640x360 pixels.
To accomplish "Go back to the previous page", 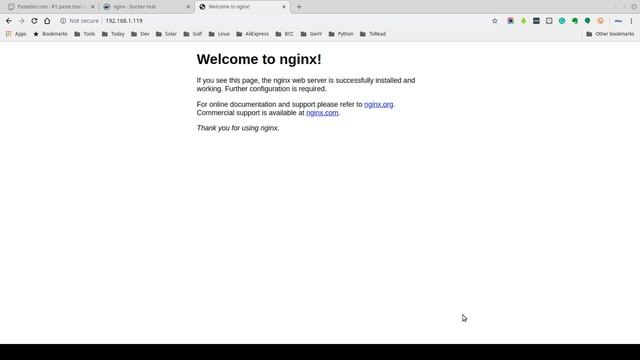I will point(9,21).
